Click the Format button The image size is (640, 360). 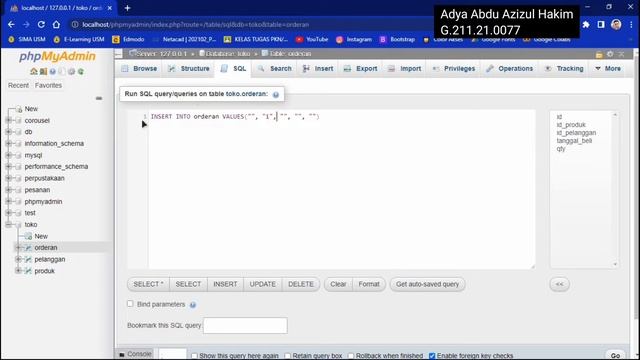[x=369, y=284]
